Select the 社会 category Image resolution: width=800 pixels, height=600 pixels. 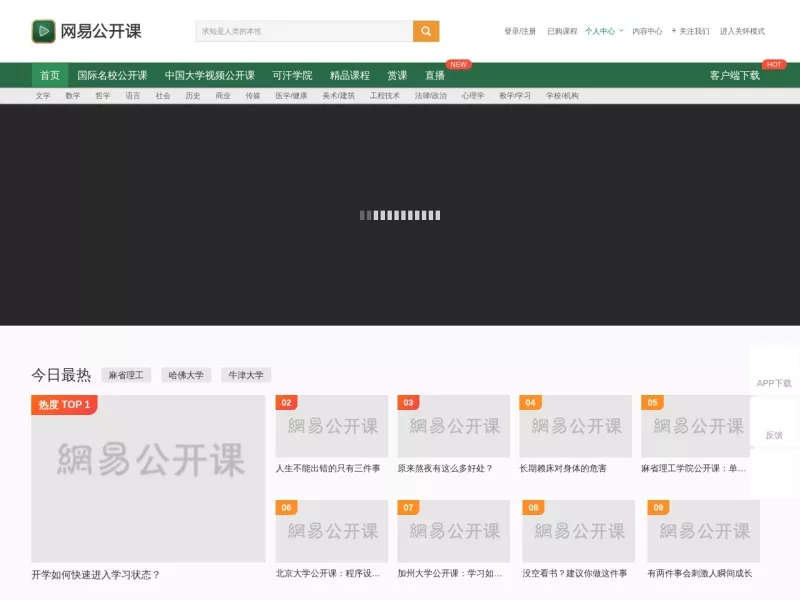click(x=163, y=96)
